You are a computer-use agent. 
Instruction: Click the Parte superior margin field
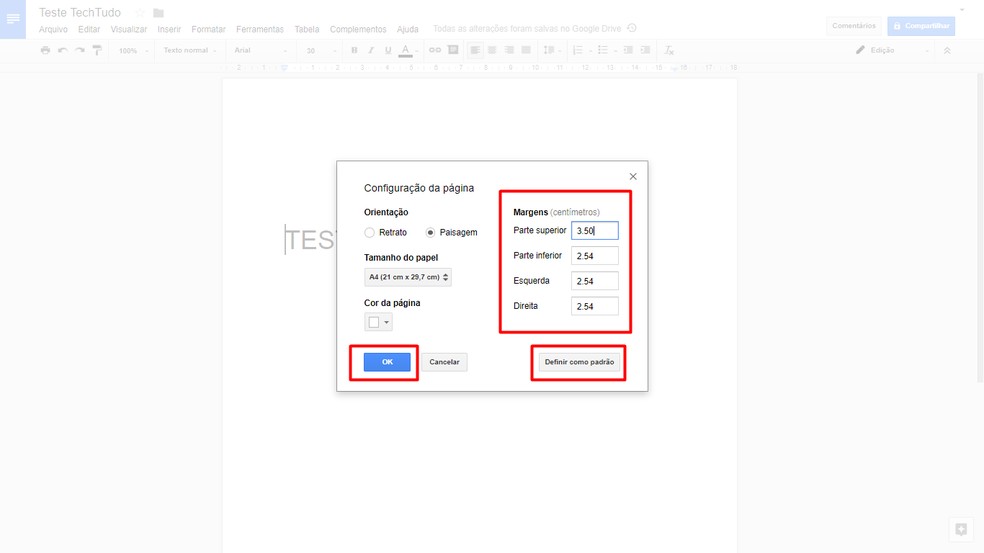click(x=595, y=231)
